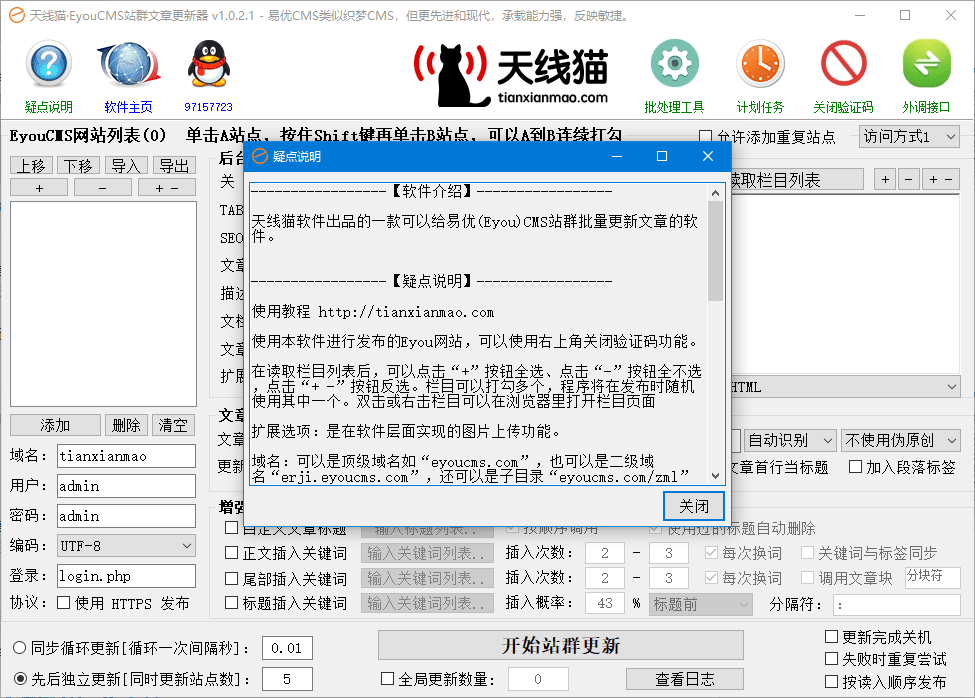This screenshot has width=975, height=698.
Task: Click the 关闭验证码 prohibition icon
Action: click(x=844, y=63)
